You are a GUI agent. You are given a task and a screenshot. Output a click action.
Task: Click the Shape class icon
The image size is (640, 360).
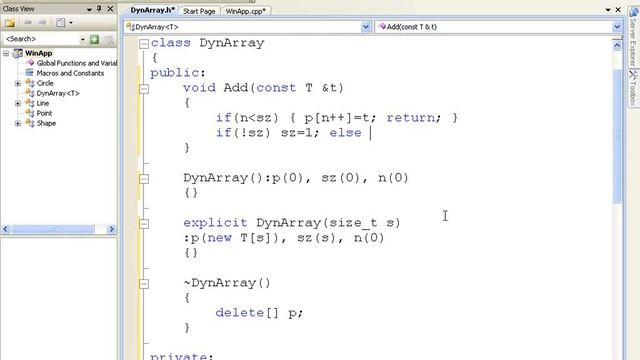pyautogui.click(x=30, y=123)
